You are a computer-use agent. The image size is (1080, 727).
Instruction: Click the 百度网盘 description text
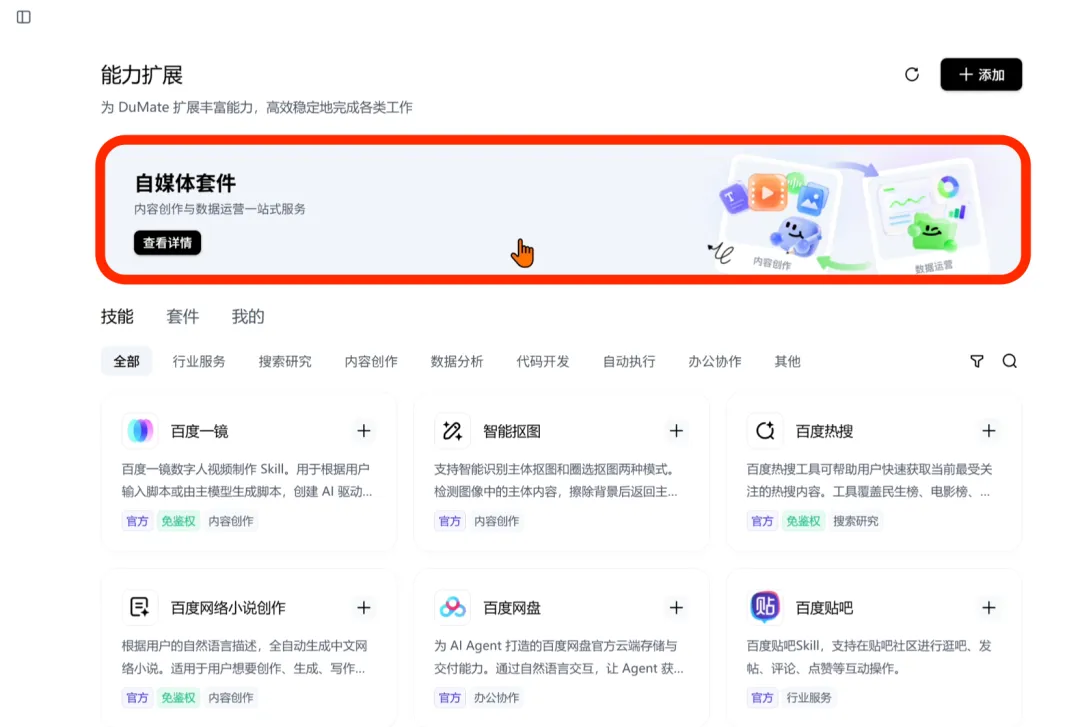559,657
